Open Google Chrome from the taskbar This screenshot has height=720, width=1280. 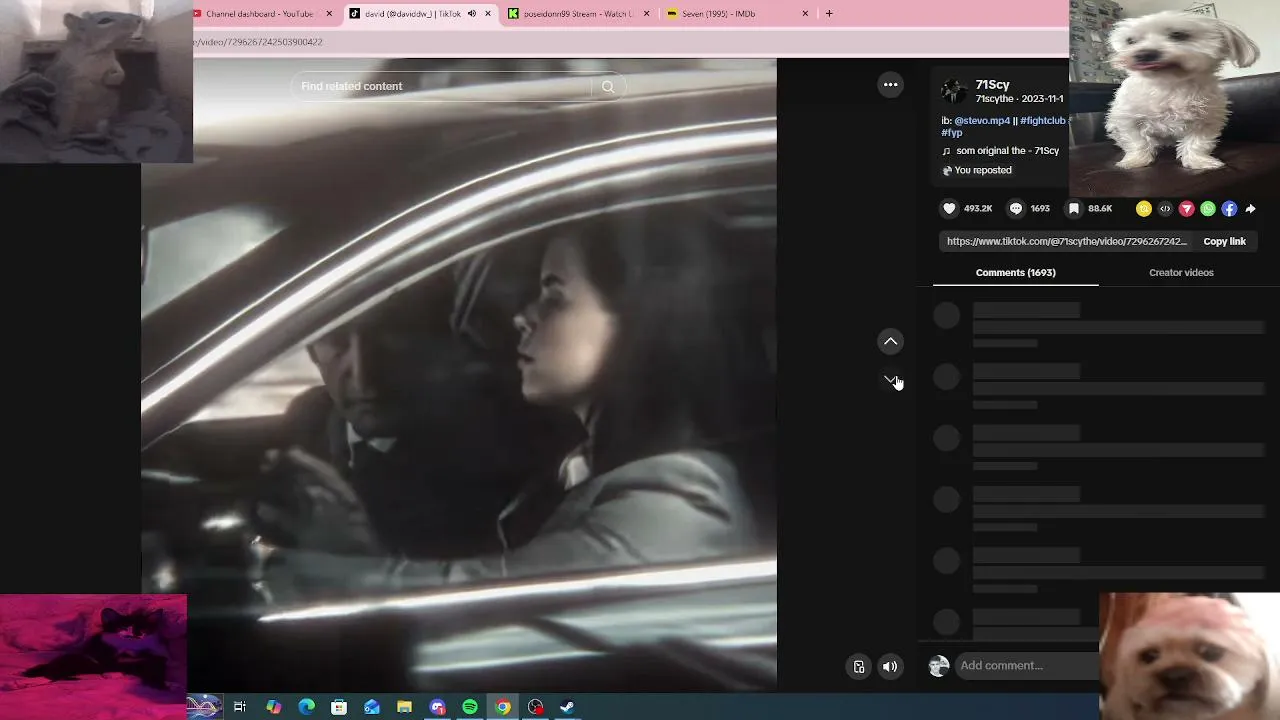[x=503, y=707]
